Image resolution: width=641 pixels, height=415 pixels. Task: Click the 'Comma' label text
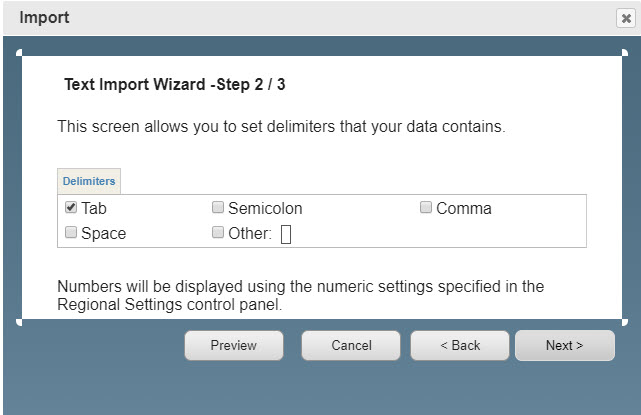pyautogui.click(x=464, y=208)
